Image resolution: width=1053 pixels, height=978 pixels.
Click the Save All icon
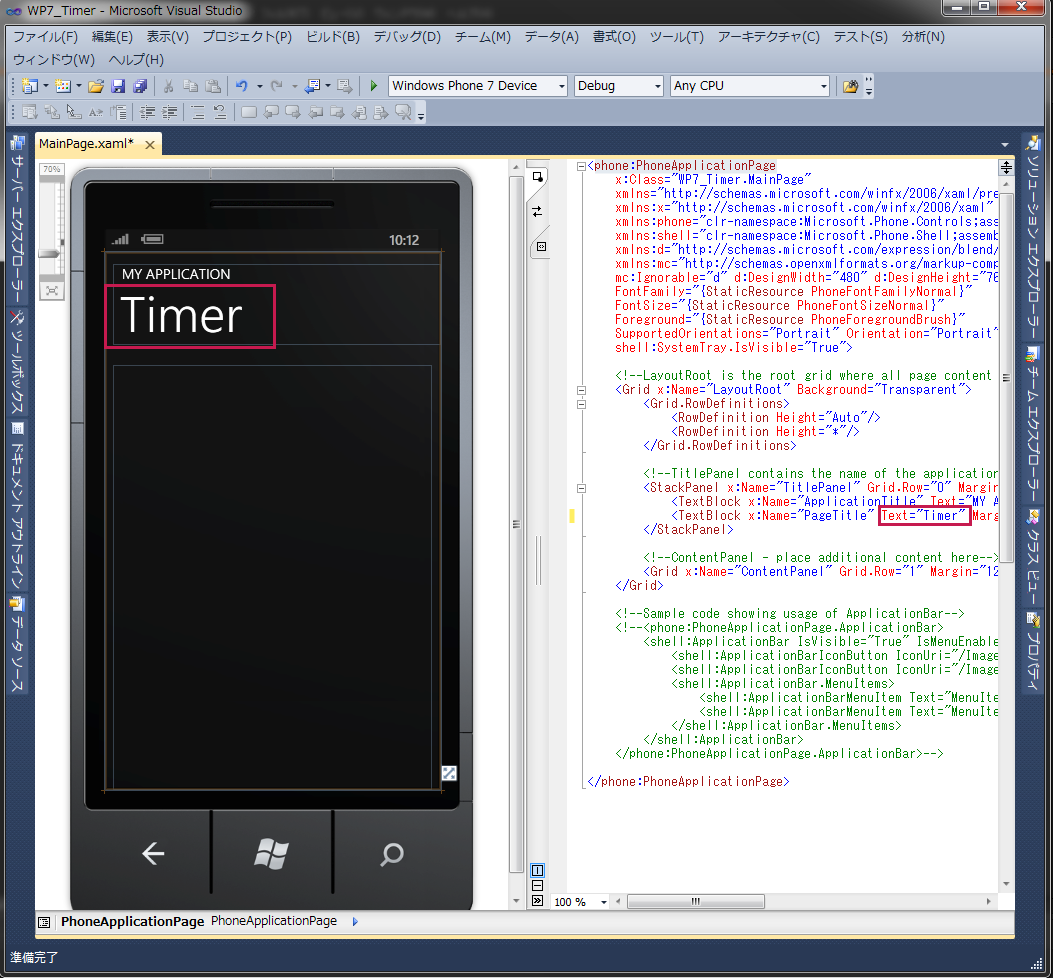[x=140, y=86]
